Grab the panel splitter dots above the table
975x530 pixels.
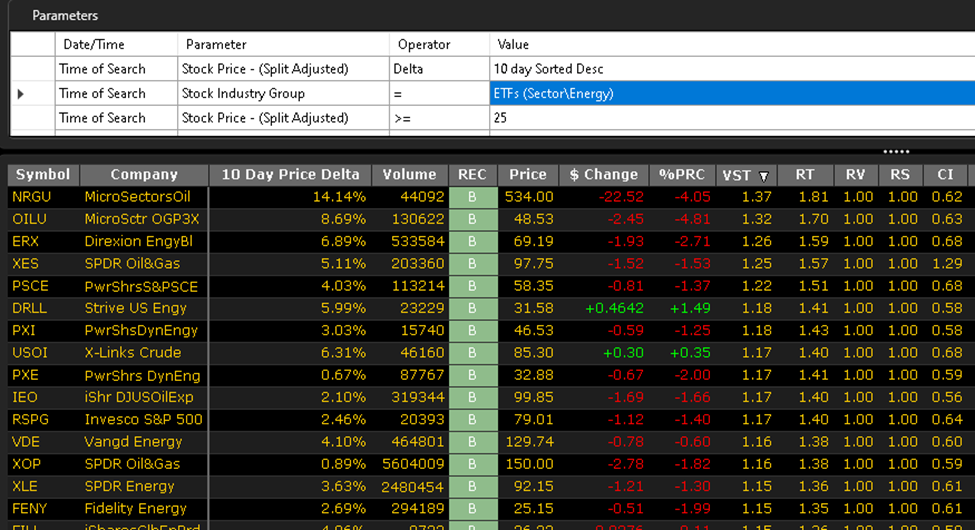896,152
